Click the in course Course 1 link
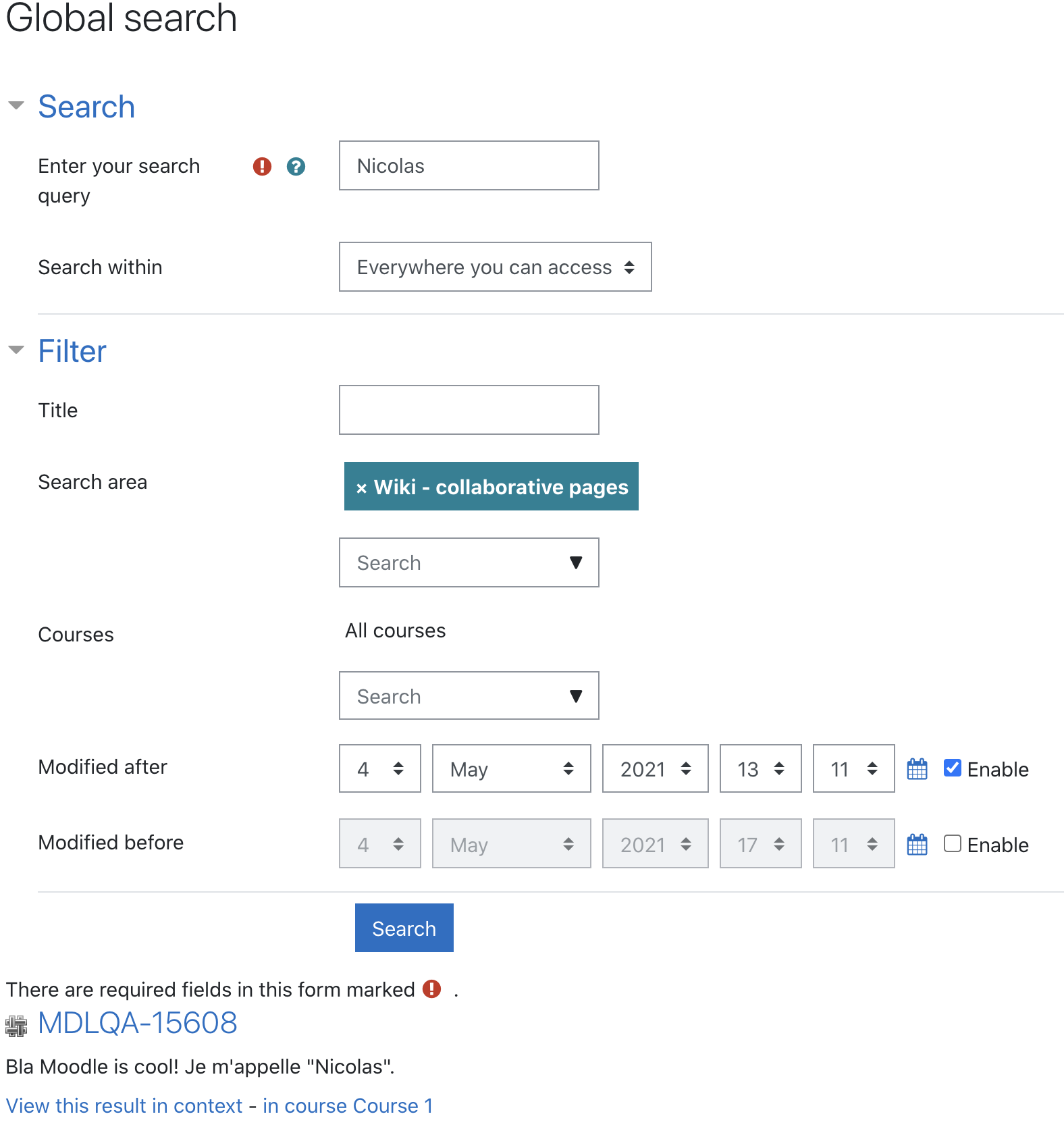 click(348, 1105)
